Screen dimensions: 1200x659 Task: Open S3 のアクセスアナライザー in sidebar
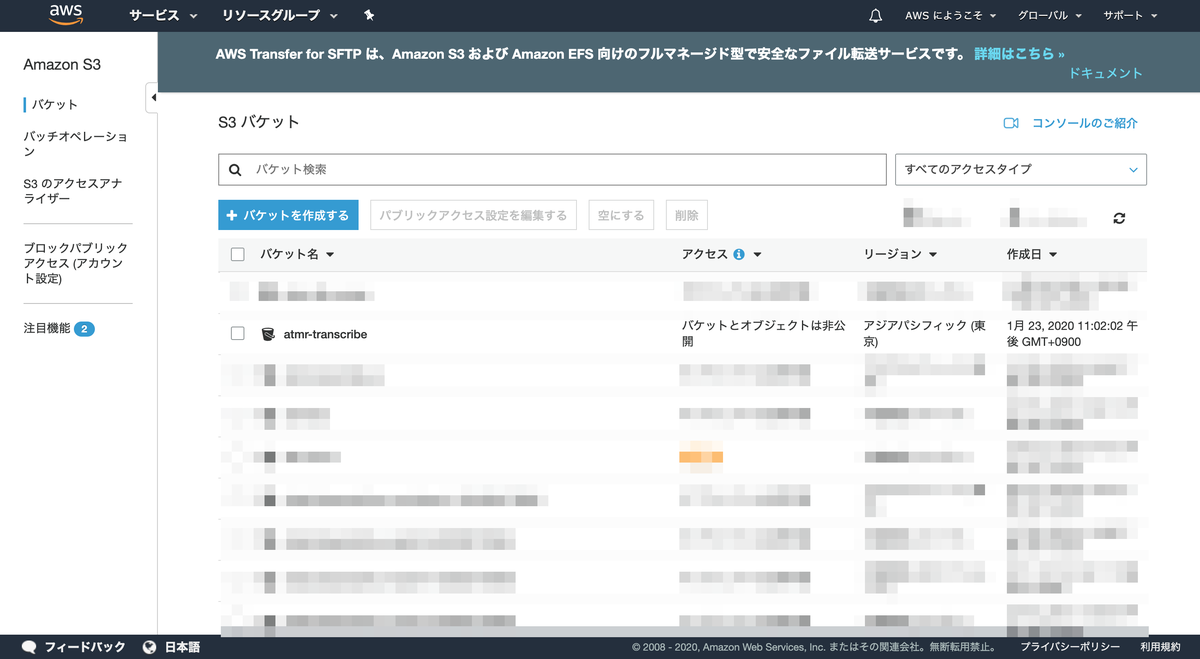(x=73, y=191)
